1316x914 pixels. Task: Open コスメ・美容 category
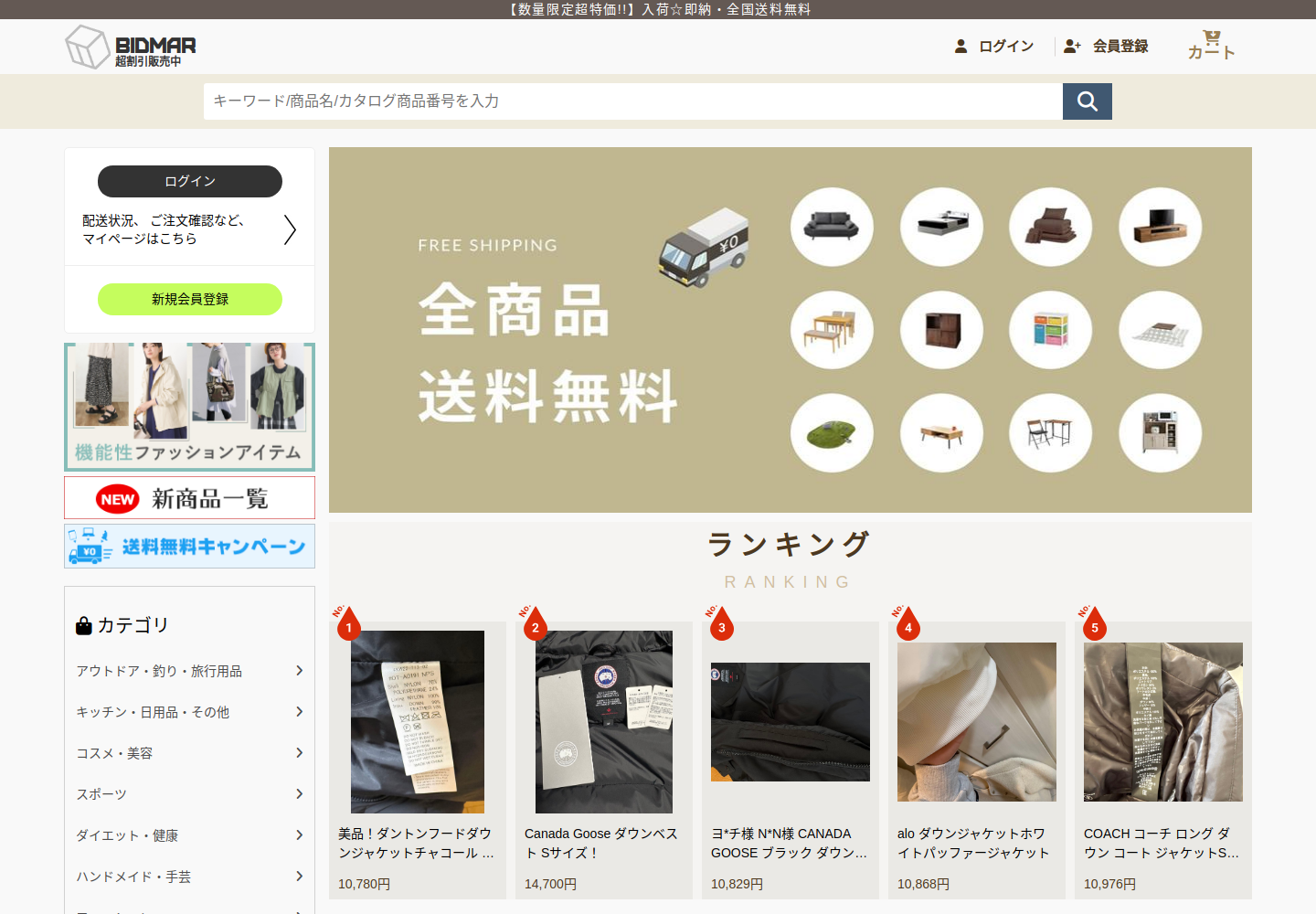click(x=114, y=753)
